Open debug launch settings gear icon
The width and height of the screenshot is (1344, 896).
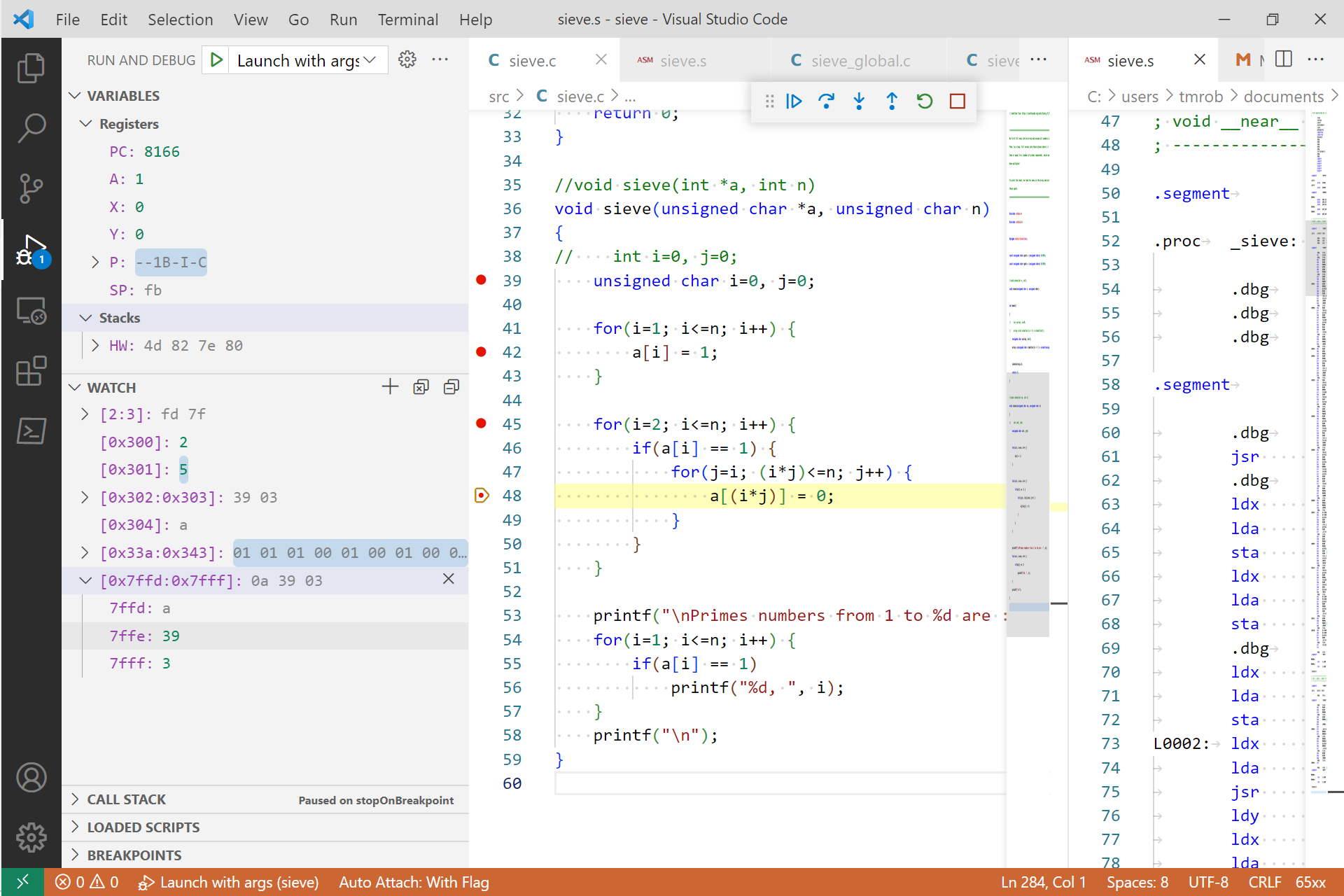(x=407, y=59)
